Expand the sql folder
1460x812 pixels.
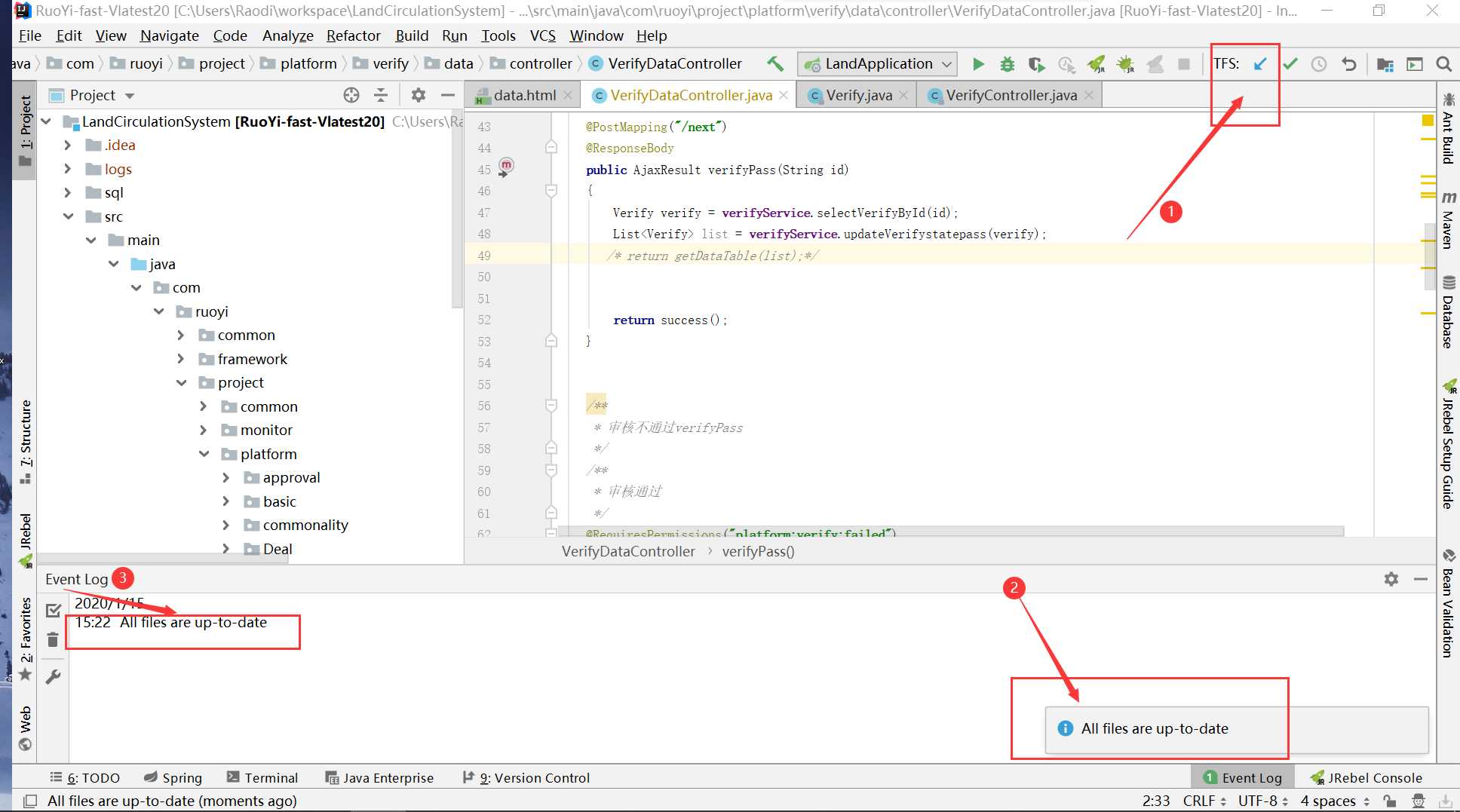pos(67,192)
